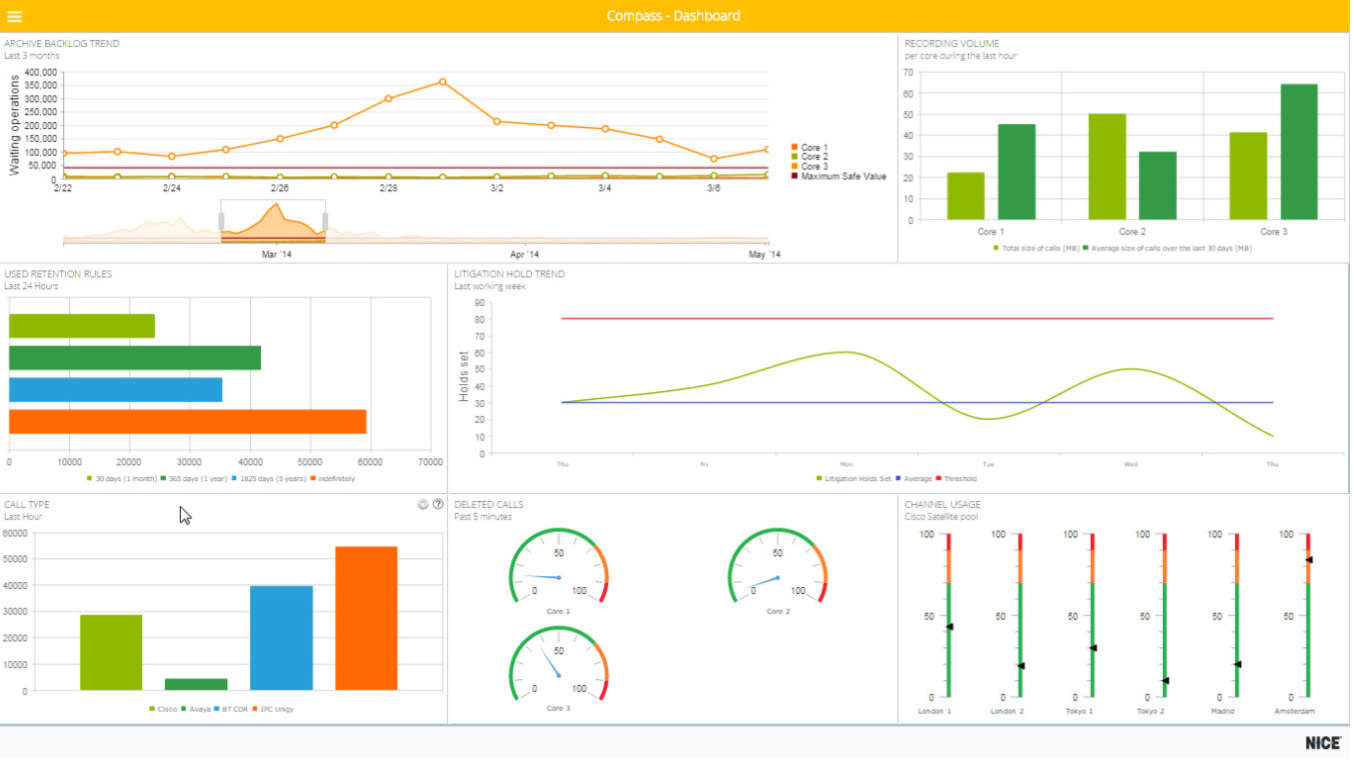
Task: Click the Call Type help question-mark icon
Action: pyautogui.click(x=438, y=503)
